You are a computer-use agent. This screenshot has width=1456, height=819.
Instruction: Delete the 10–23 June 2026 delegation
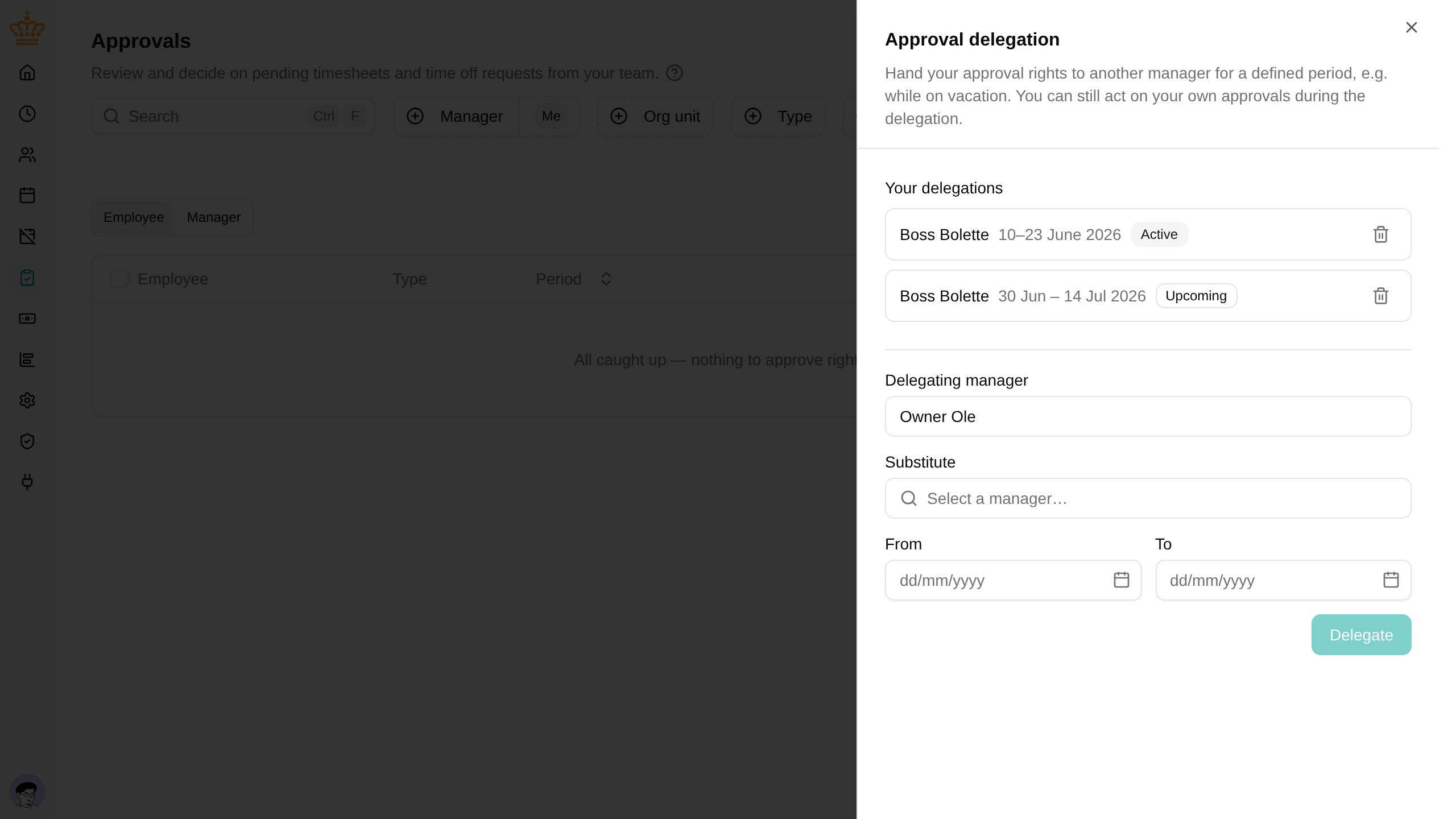[x=1381, y=234]
